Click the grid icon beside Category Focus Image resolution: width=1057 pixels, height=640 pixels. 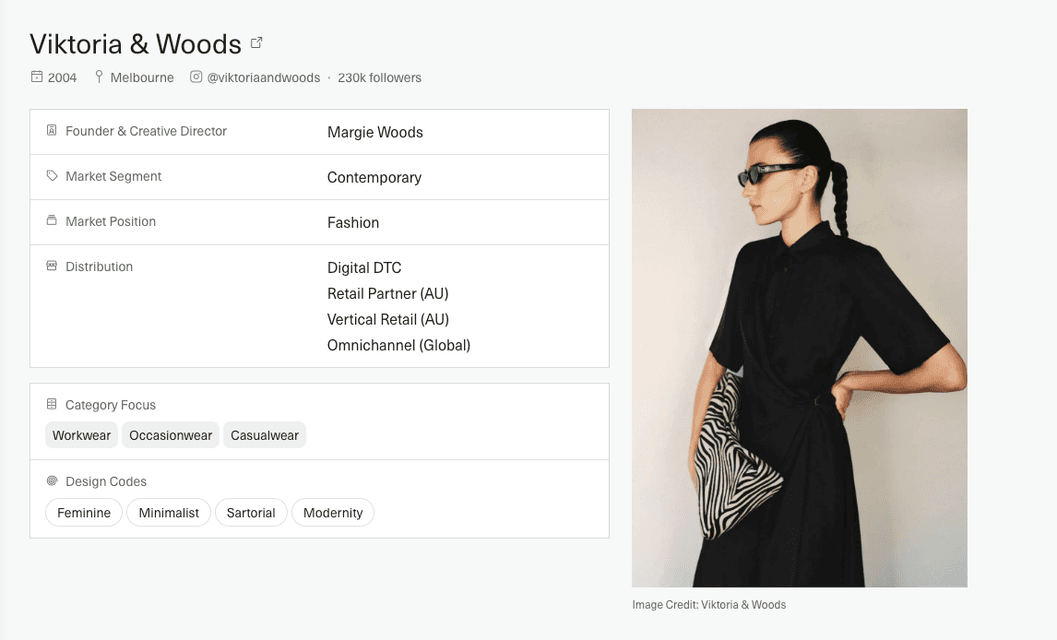[x=51, y=404]
